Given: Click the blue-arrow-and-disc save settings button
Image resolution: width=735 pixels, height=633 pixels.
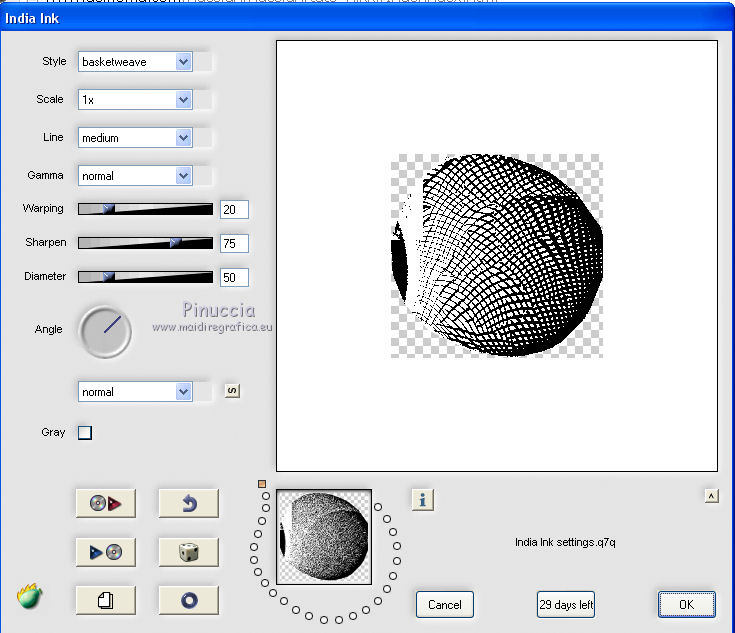Looking at the screenshot, I should point(106,552).
